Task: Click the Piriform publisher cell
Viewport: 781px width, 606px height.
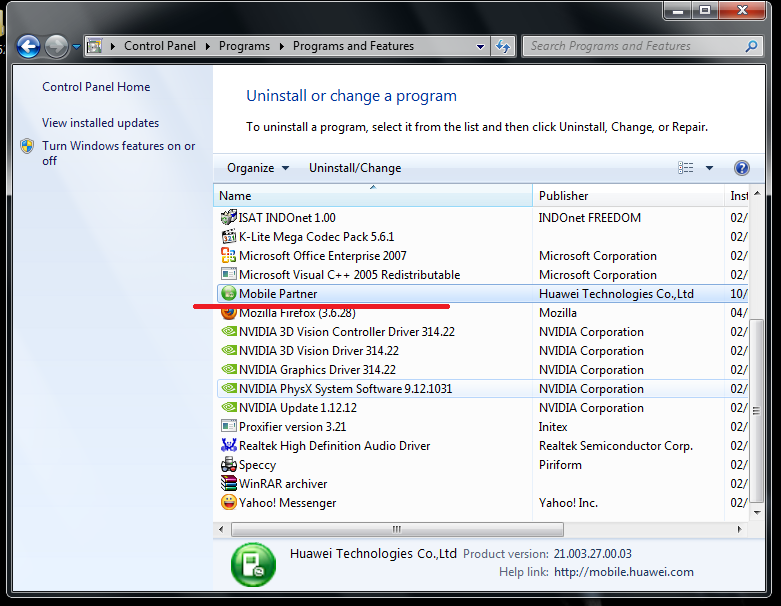Action: point(560,465)
